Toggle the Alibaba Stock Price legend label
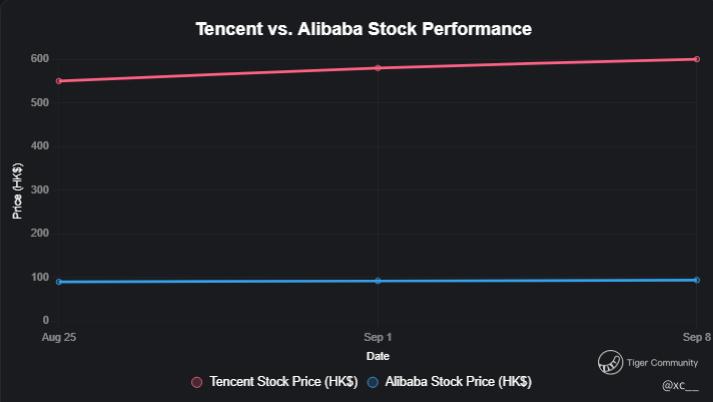 tap(458, 382)
